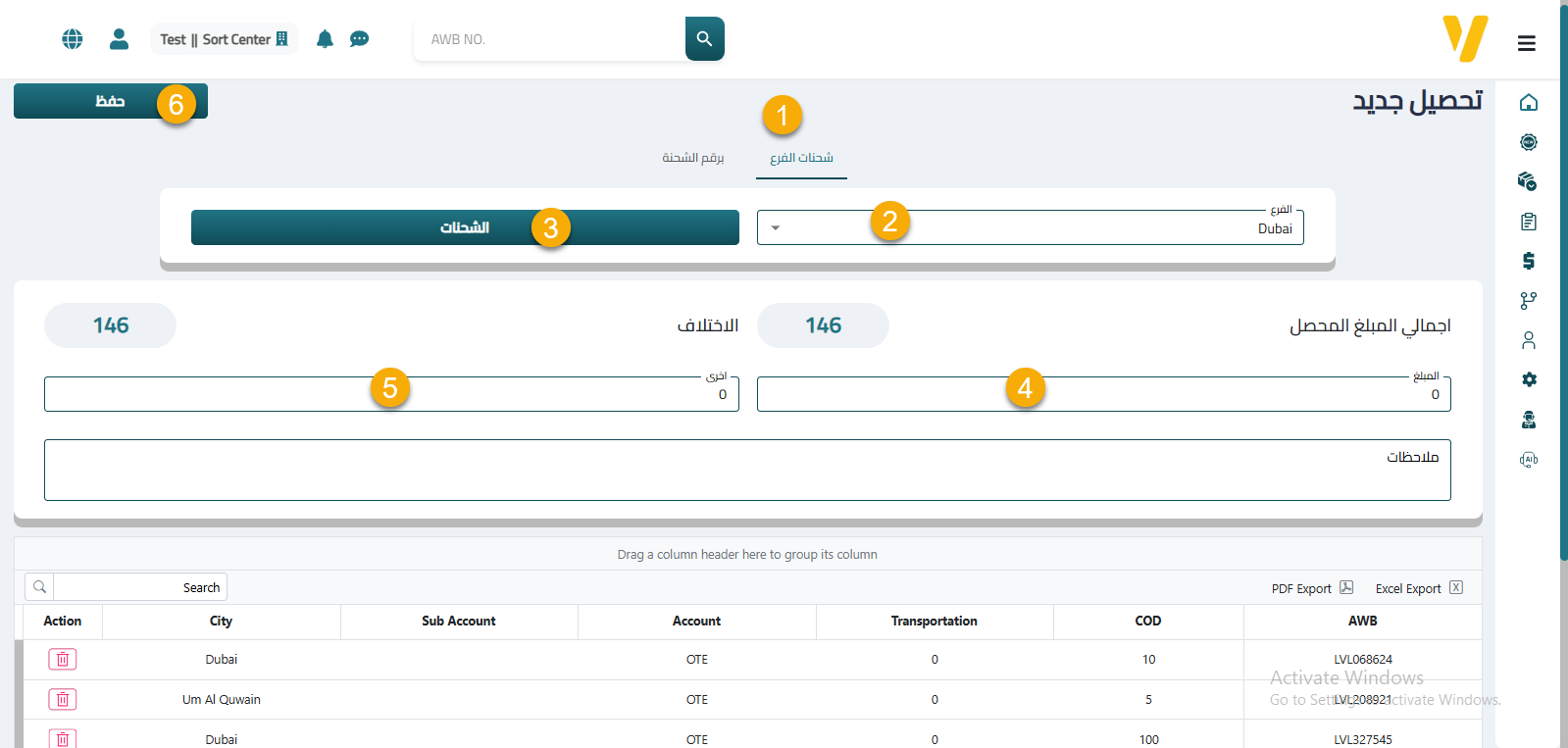Open the settings gear in sidebar
The image size is (1568, 748).
1528,379
